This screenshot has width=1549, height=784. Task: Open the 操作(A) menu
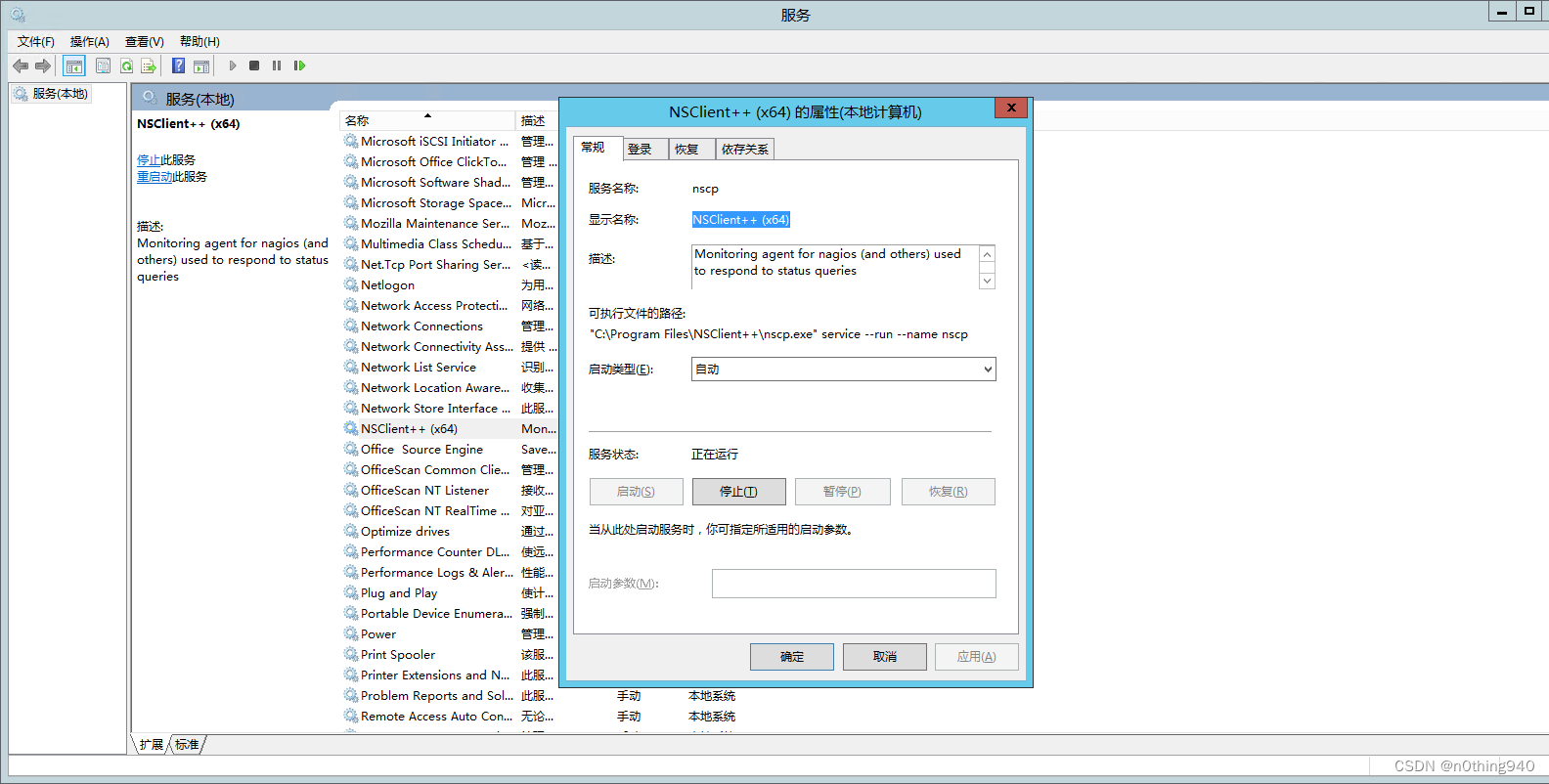90,42
